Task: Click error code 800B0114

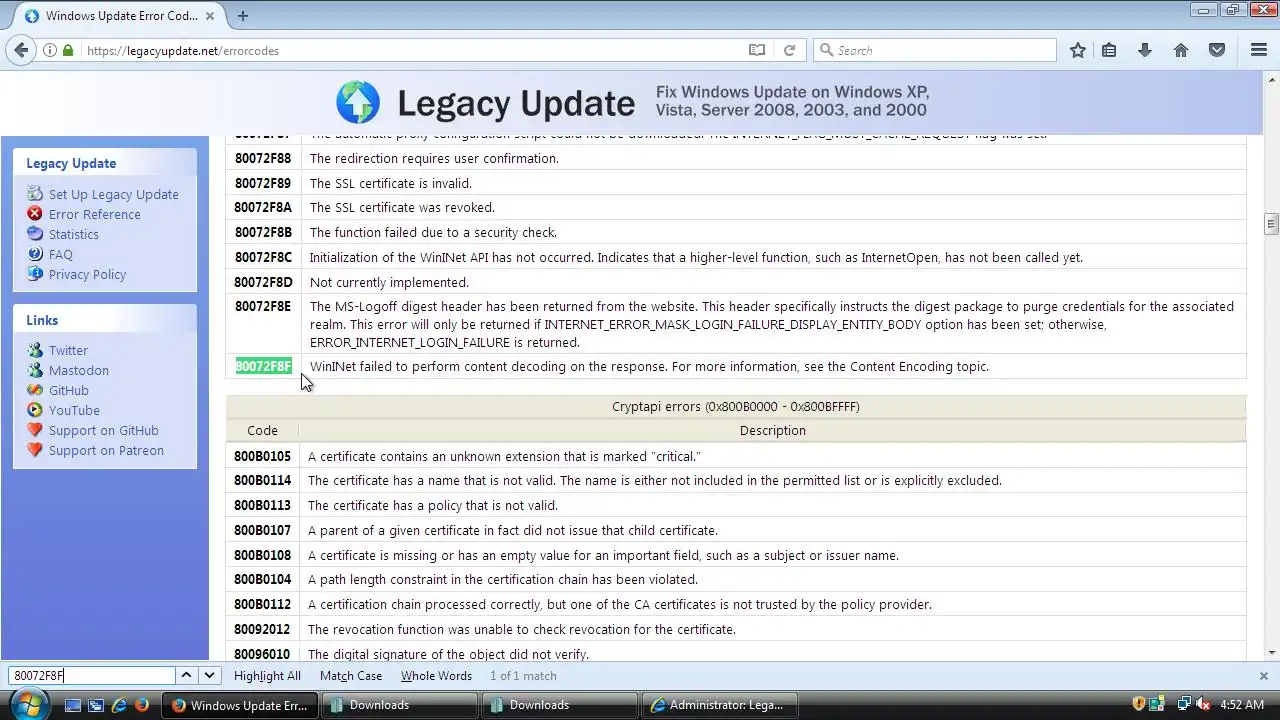Action: tap(262, 480)
